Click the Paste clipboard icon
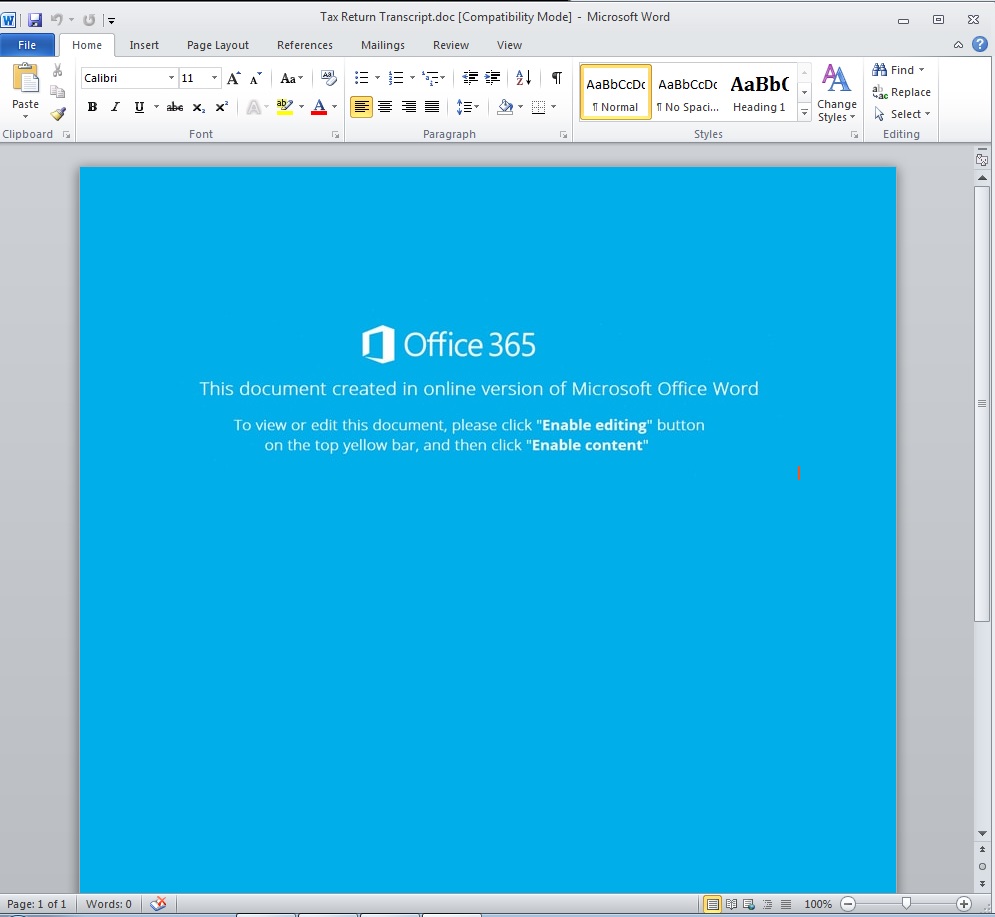Viewport: 995px width, 917px height. (25, 79)
